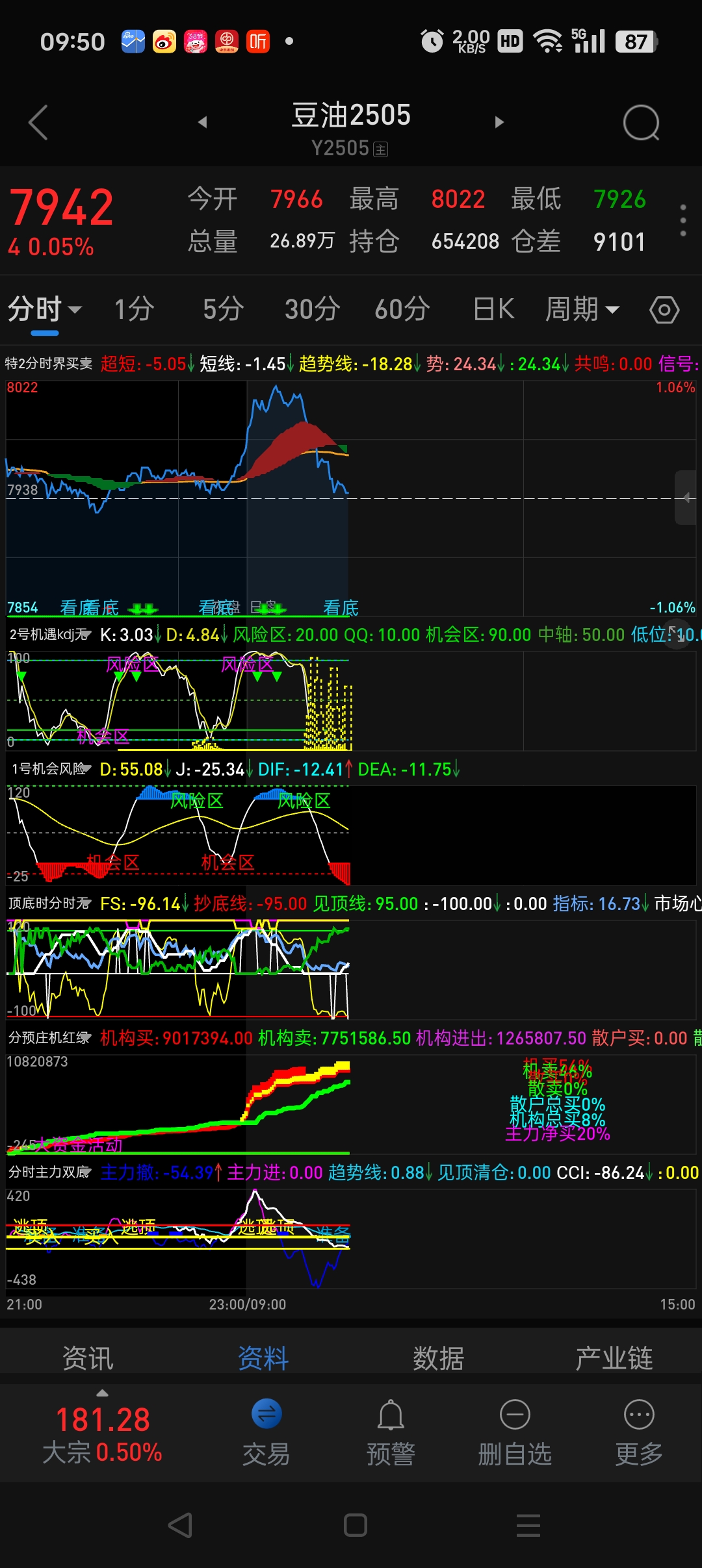Open the 资料 info tab
This screenshot has width=702, height=1568.
(x=263, y=1358)
